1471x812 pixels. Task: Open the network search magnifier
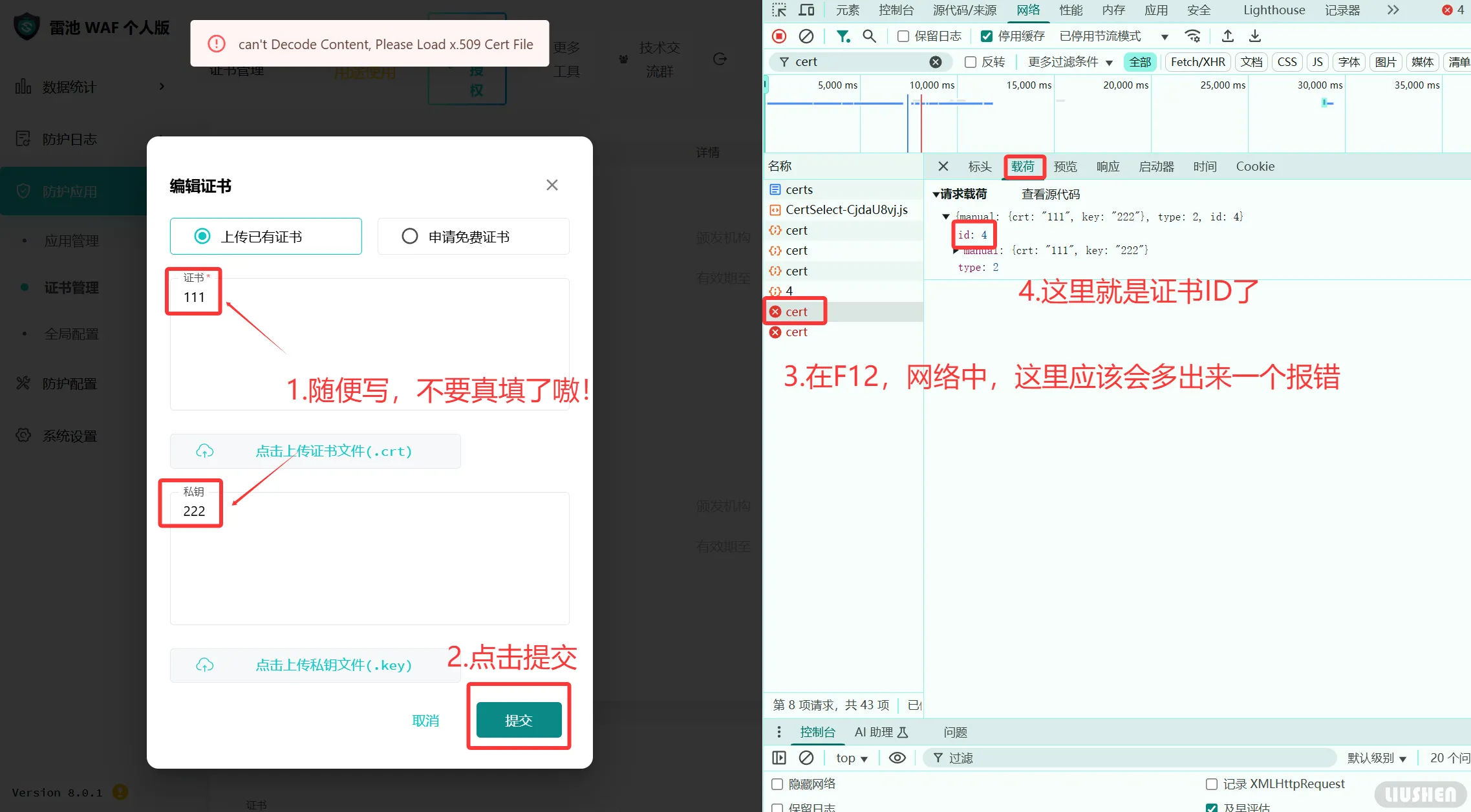pos(869,36)
